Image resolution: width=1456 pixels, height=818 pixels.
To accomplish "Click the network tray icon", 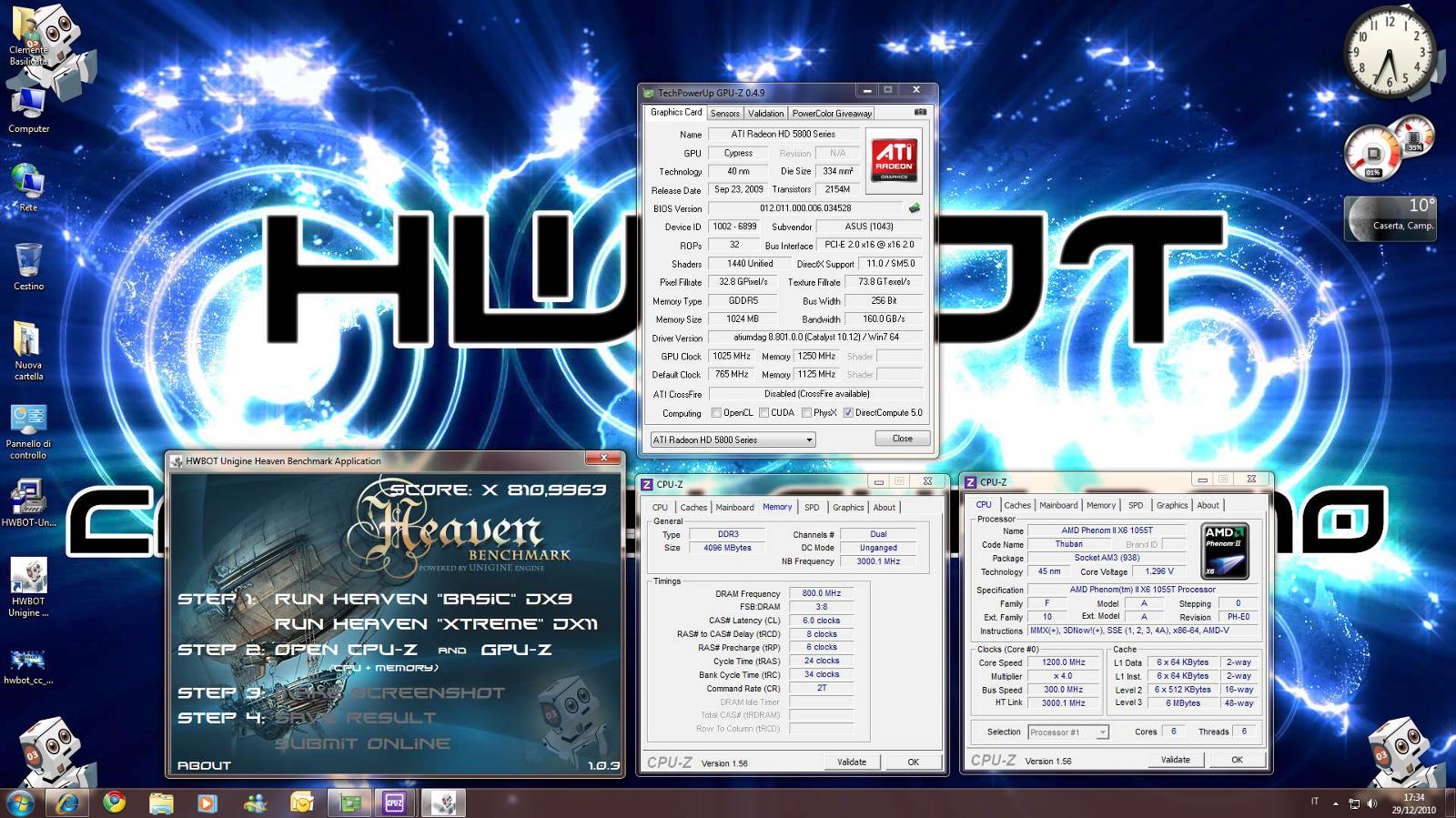I will pos(1354,803).
